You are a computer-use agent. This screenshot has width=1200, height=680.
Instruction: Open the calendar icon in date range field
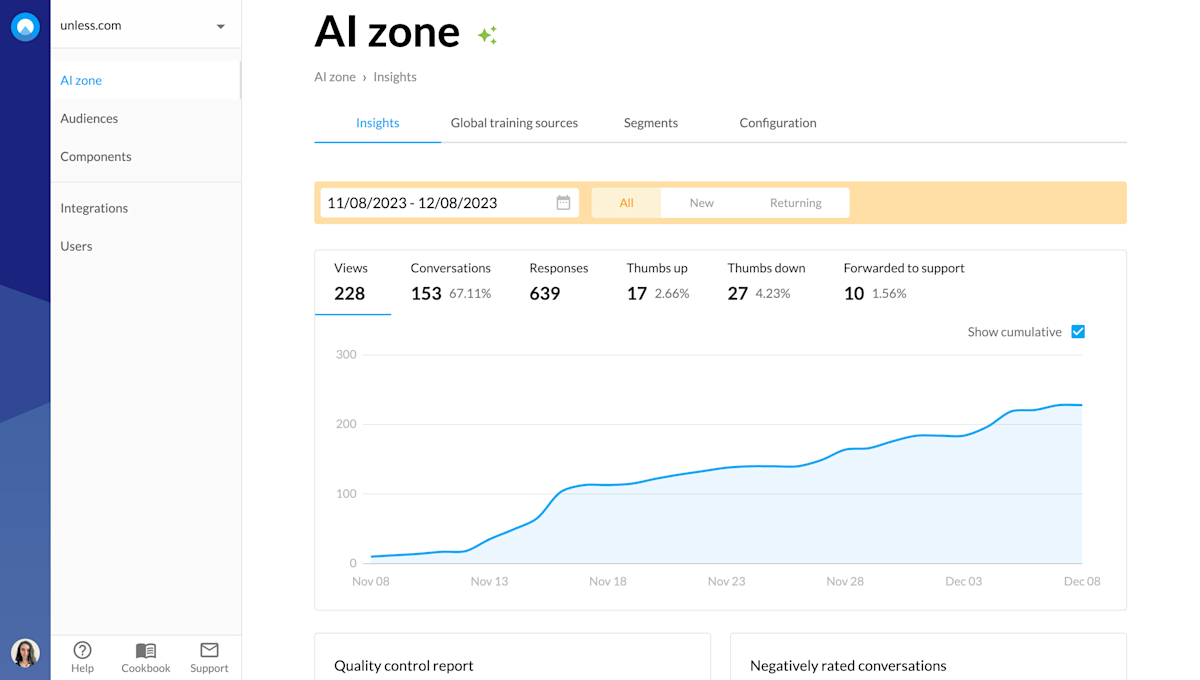563,202
